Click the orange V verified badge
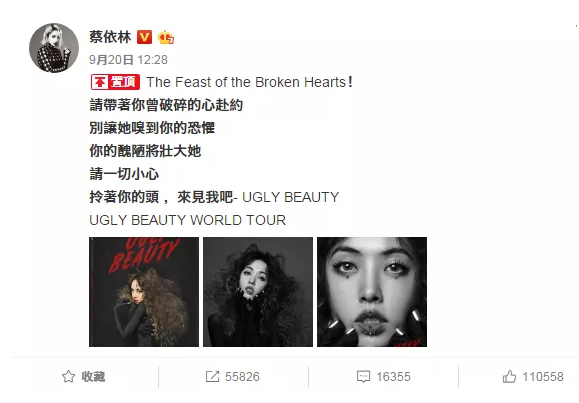Screen dimensions: 579x403 point(144,37)
